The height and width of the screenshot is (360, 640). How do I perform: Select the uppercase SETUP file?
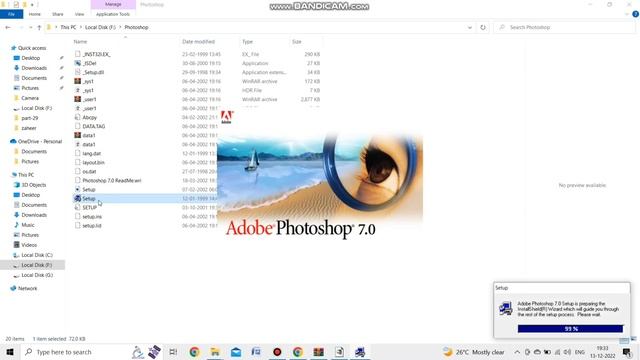(89, 207)
